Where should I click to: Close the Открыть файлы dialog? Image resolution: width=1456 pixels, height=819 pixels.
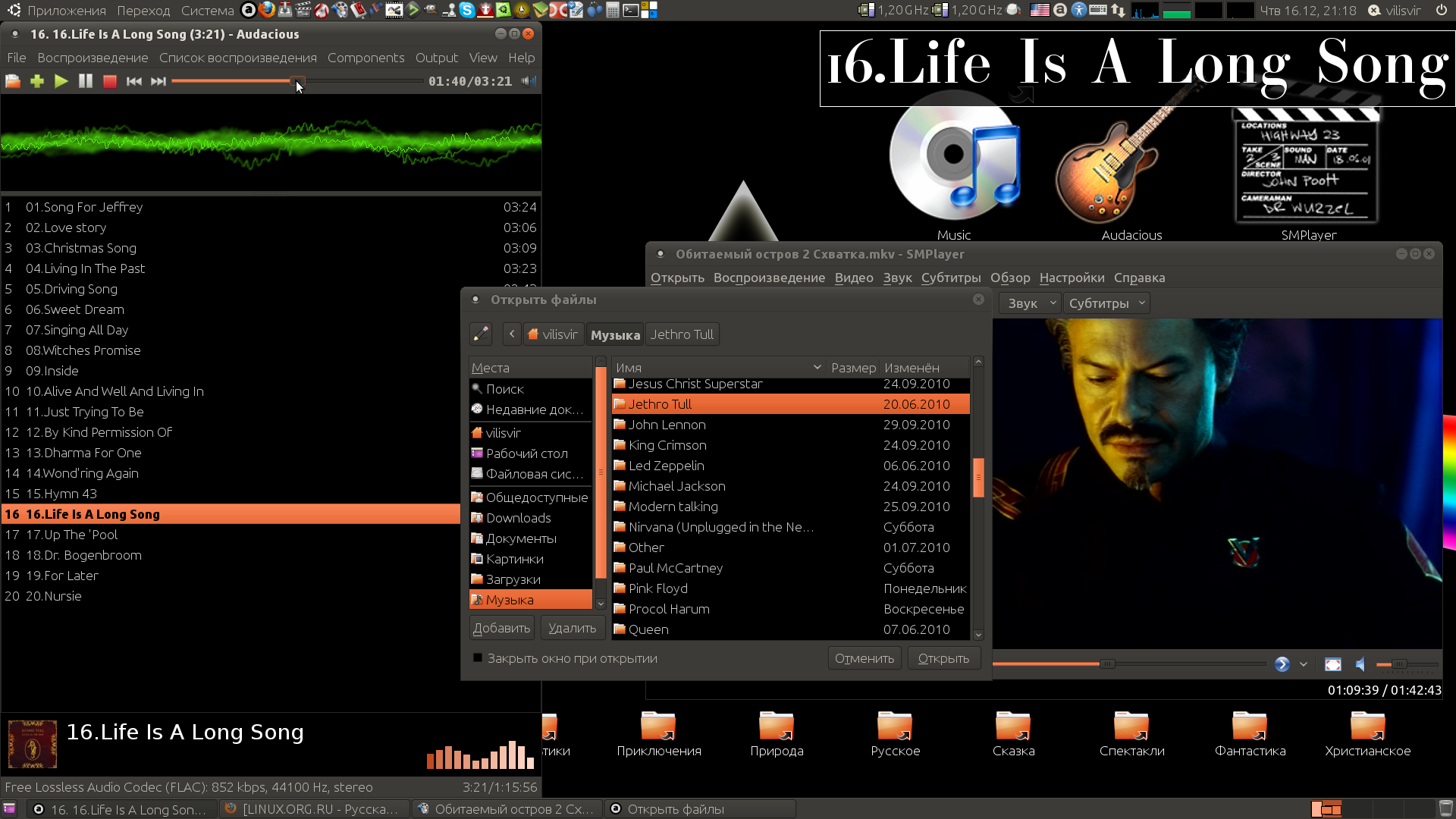[x=978, y=300]
